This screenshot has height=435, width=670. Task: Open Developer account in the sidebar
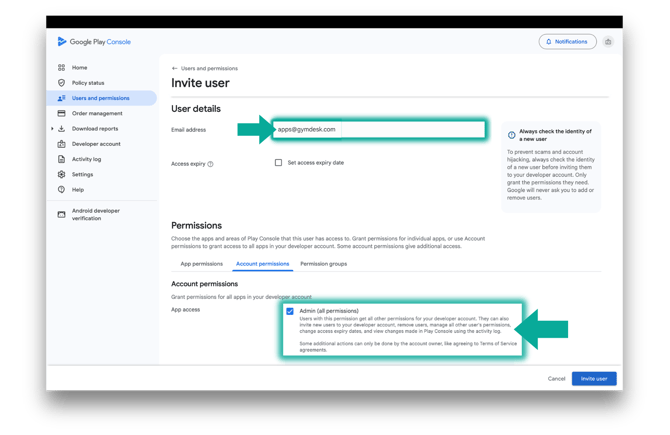(x=96, y=143)
